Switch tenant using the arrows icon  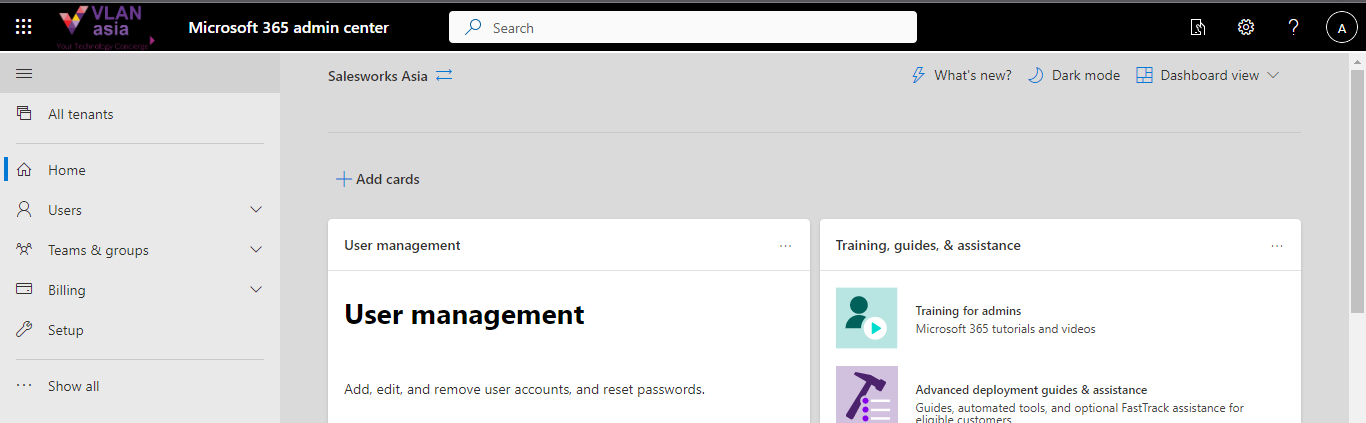click(x=444, y=75)
